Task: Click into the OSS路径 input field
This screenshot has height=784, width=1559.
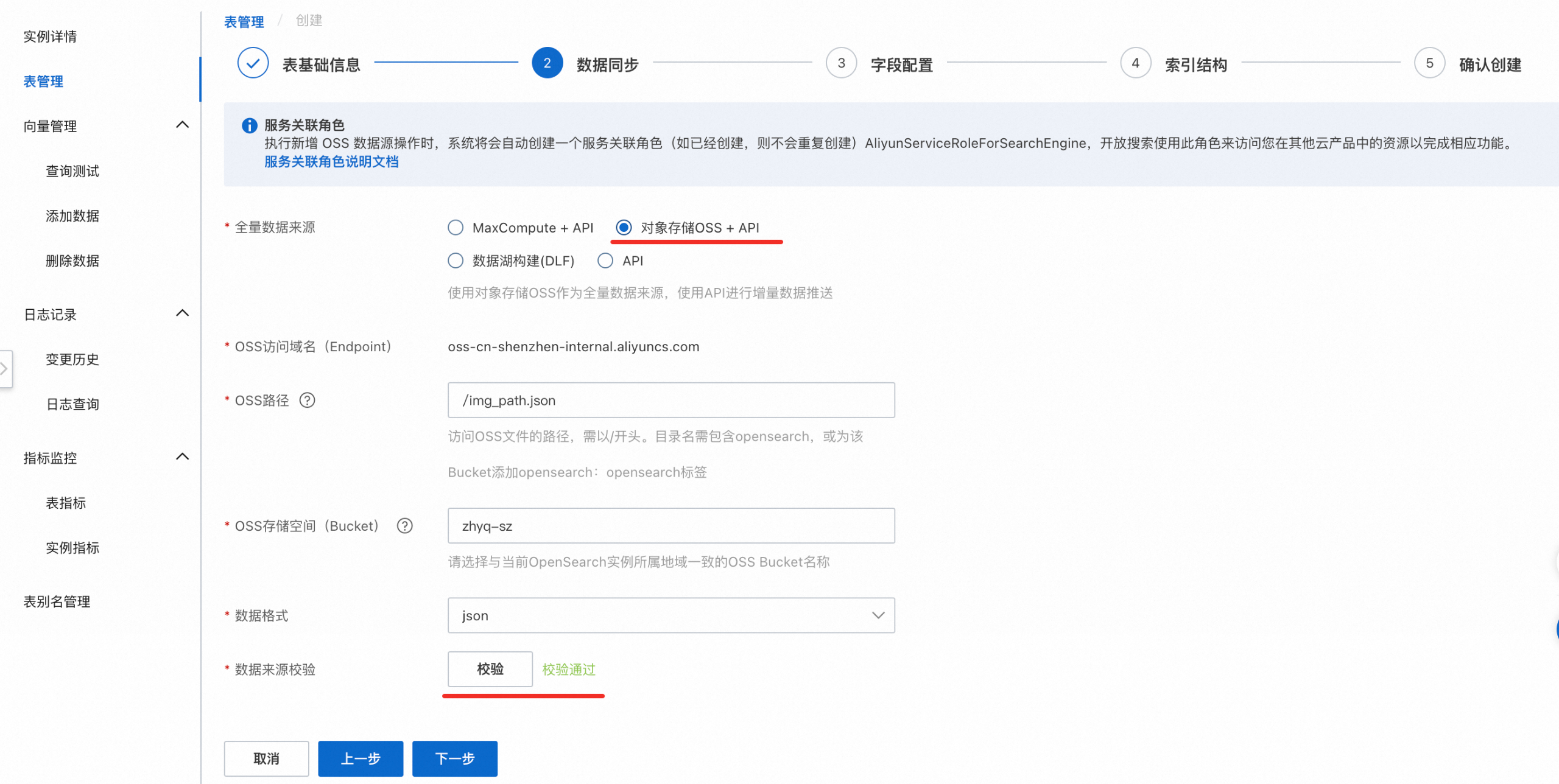Action: click(x=670, y=400)
